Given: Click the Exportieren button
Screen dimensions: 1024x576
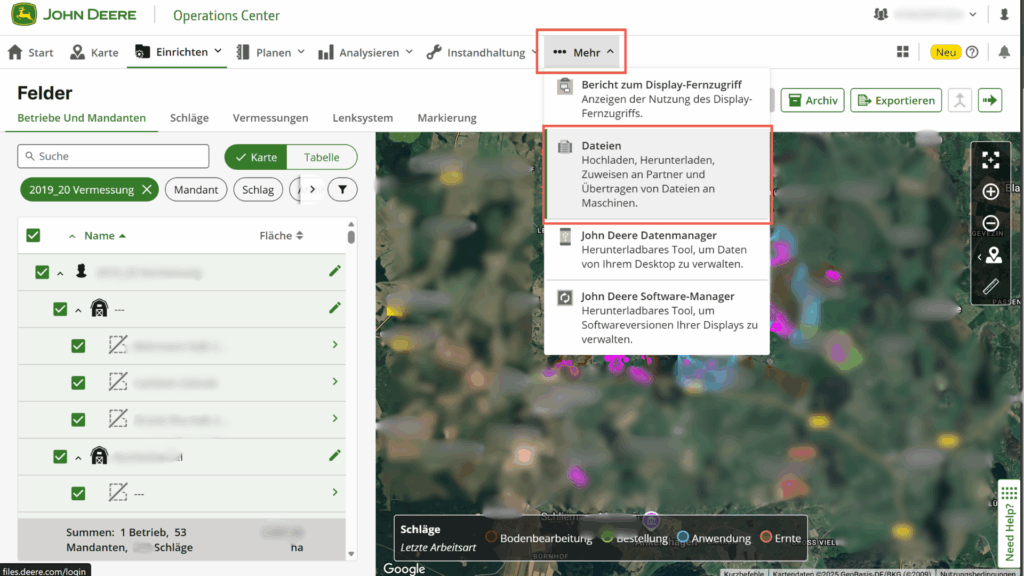Looking at the screenshot, I should pos(896,100).
